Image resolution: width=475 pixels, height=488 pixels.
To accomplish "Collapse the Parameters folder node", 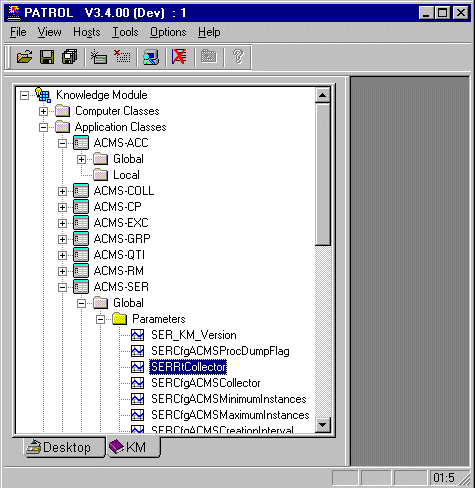I will (x=100, y=319).
